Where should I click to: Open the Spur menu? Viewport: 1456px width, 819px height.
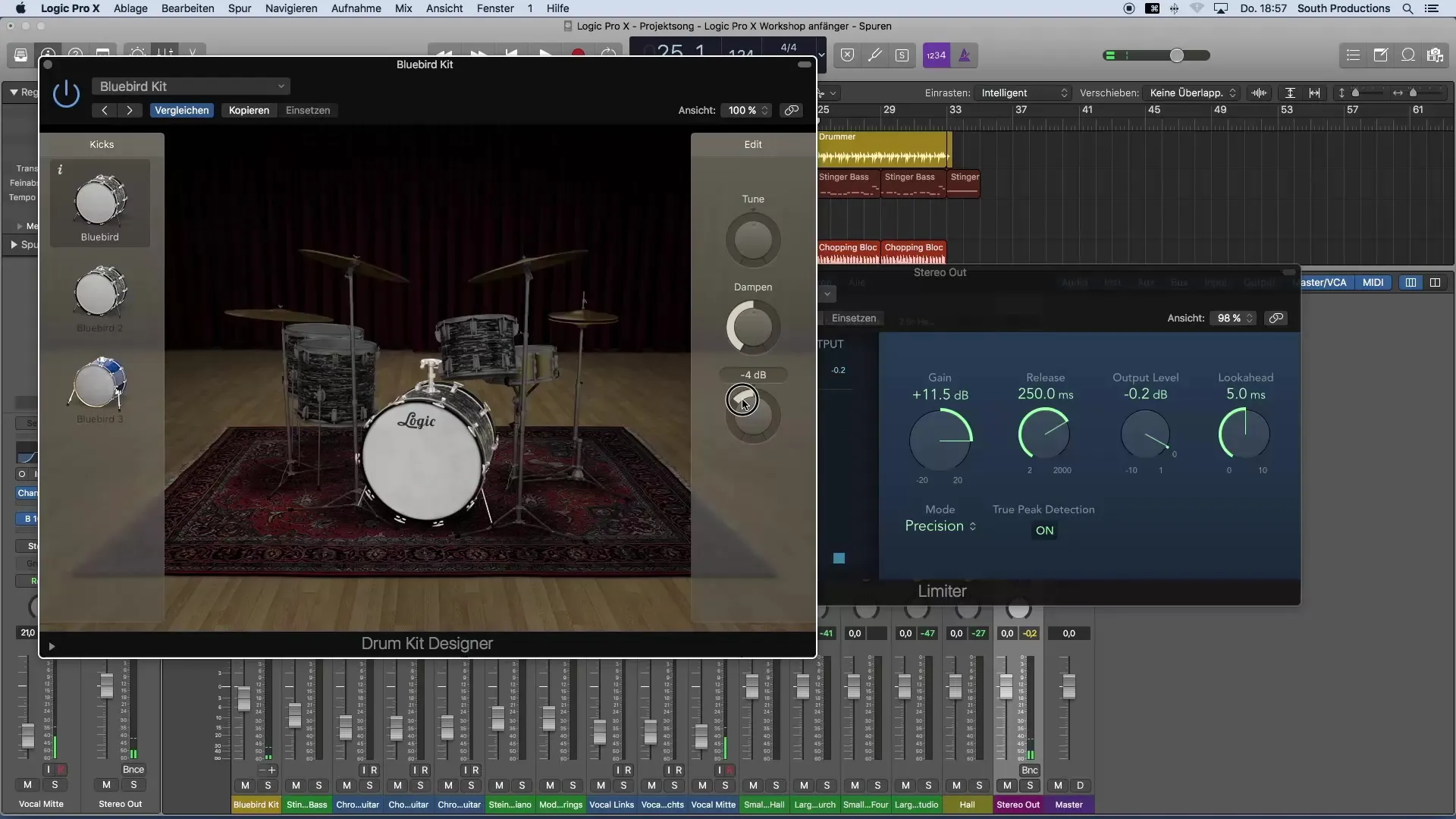pyautogui.click(x=240, y=8)
